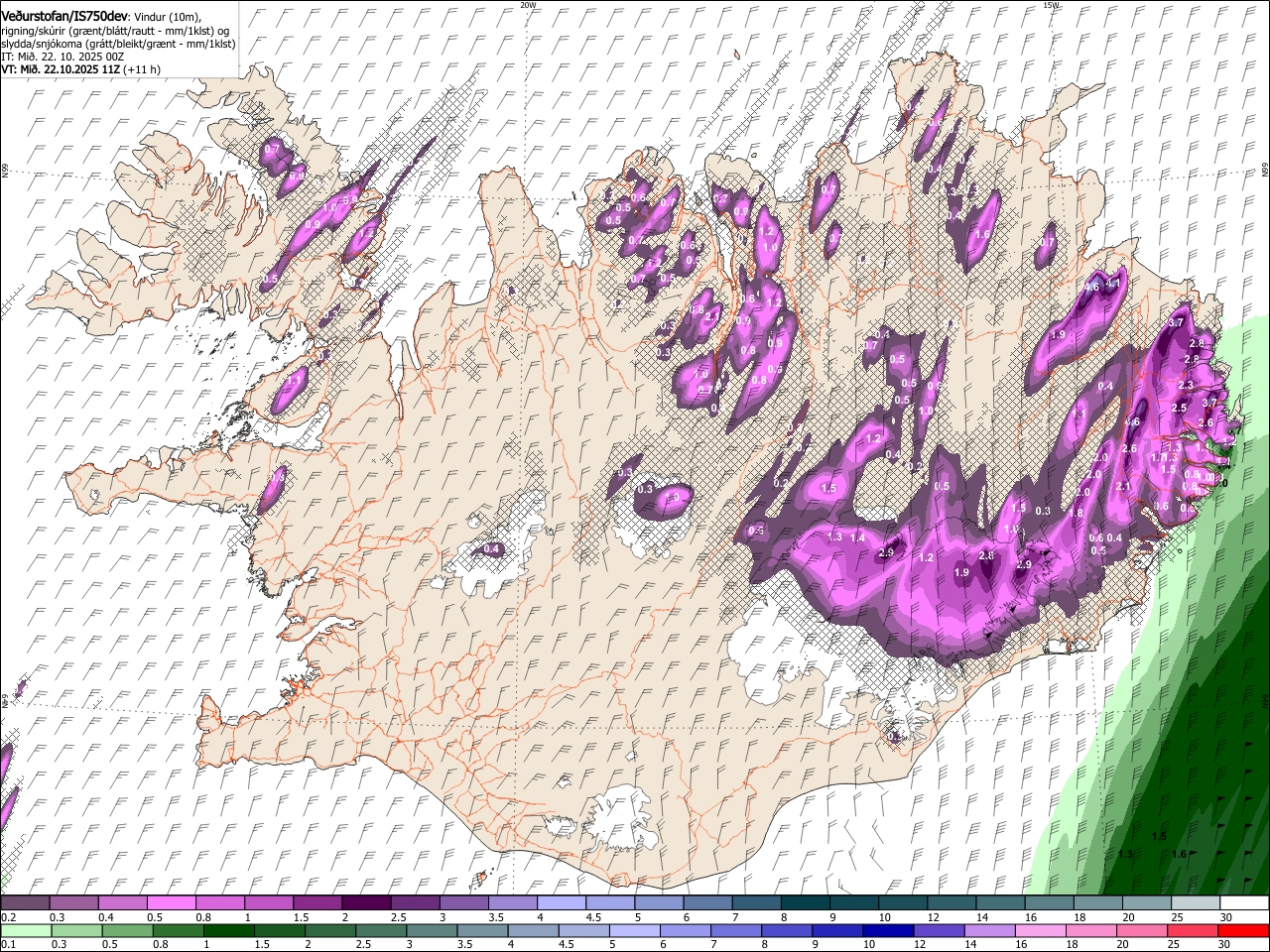Click the label '0.2' in the upper legend row

coord(8,917)
